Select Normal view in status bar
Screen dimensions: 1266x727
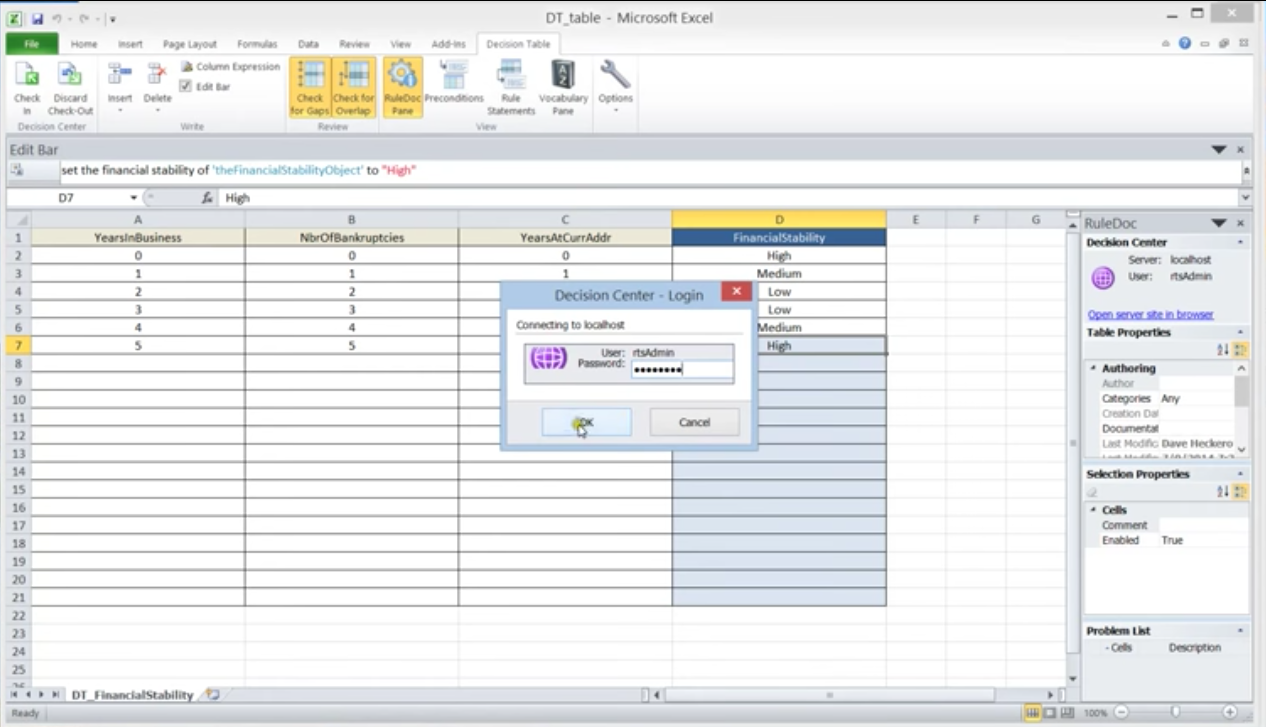(x=1031, y=713)
